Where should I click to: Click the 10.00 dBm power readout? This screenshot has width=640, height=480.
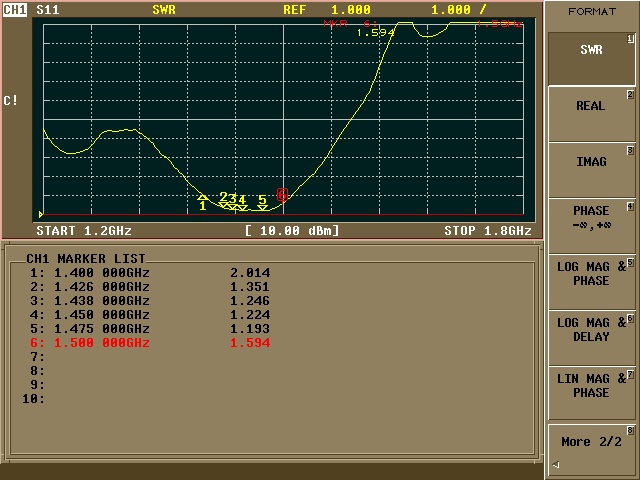[292, 231]
